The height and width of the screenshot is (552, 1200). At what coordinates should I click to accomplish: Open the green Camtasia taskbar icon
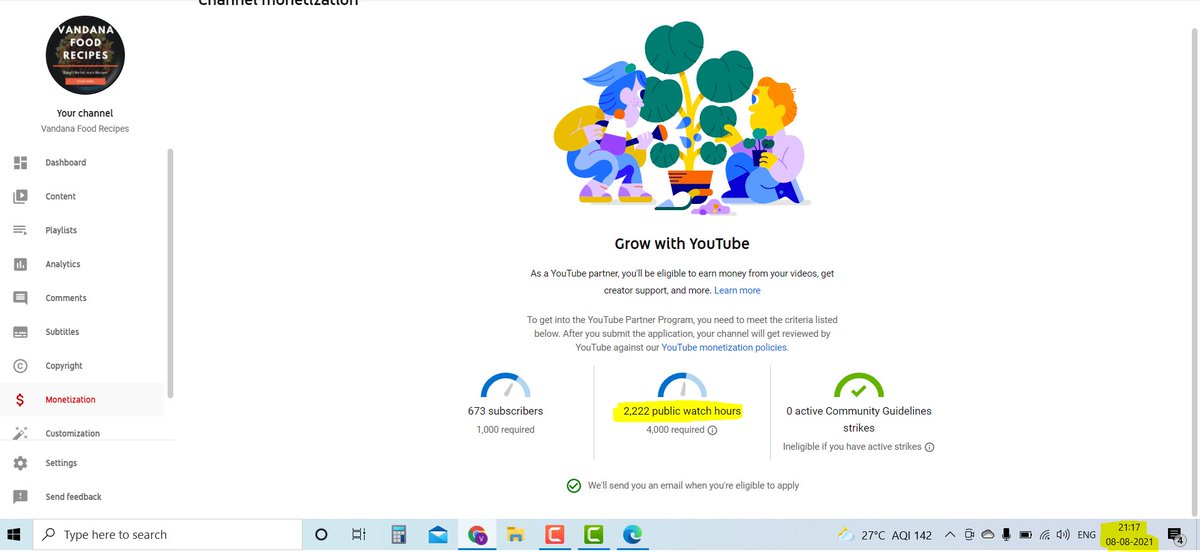click(x=593, y=535)
